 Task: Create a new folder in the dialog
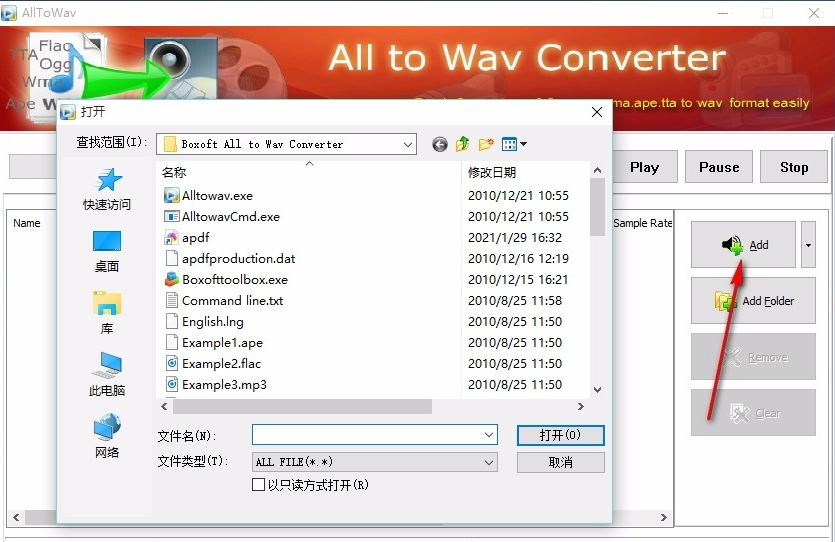point(486,144)
